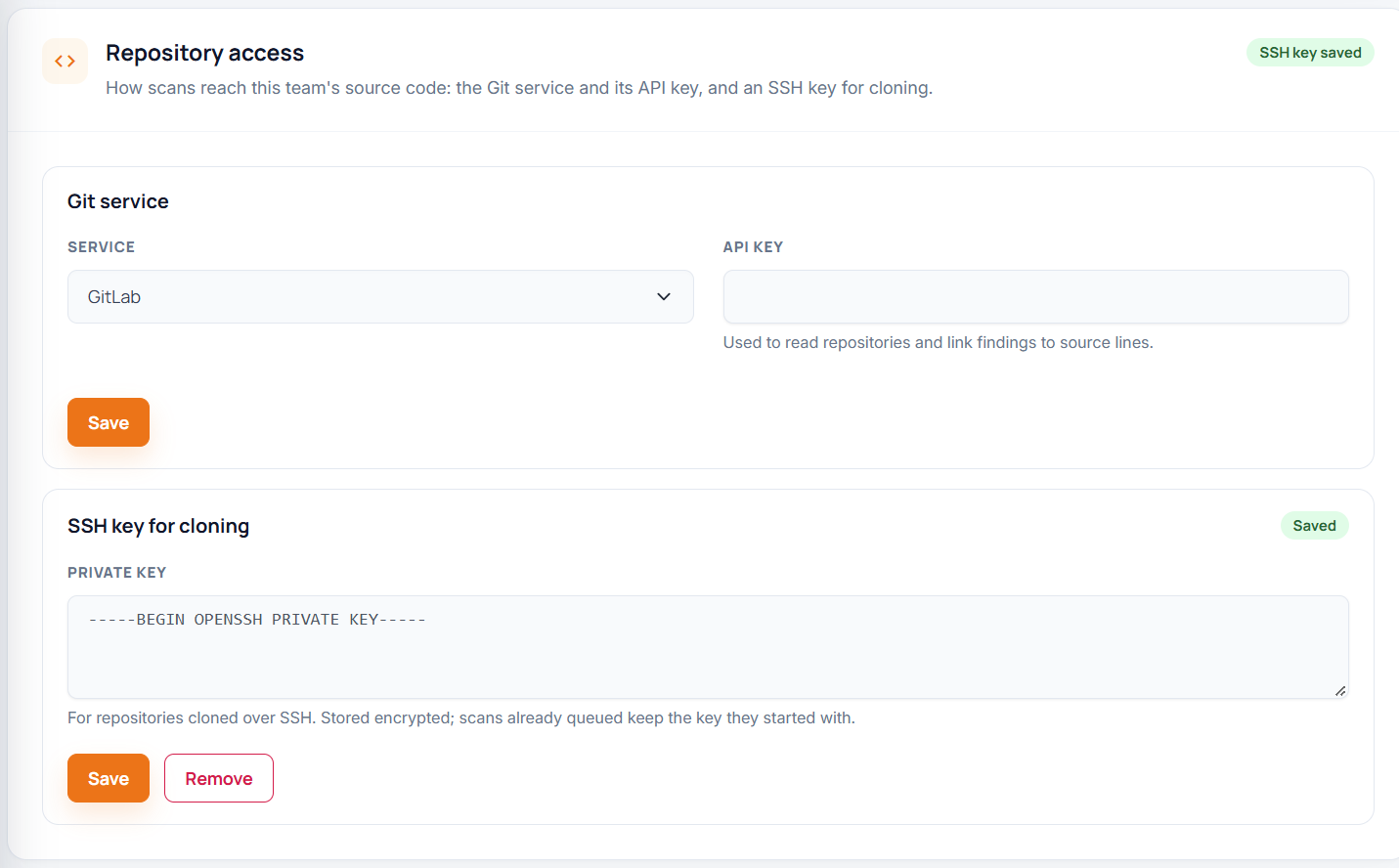Image resolution: width=1399 pixels, height=868 pixels.
Task: Click the 'How scans reach this team's' description
Action: [x=519, y=88]
